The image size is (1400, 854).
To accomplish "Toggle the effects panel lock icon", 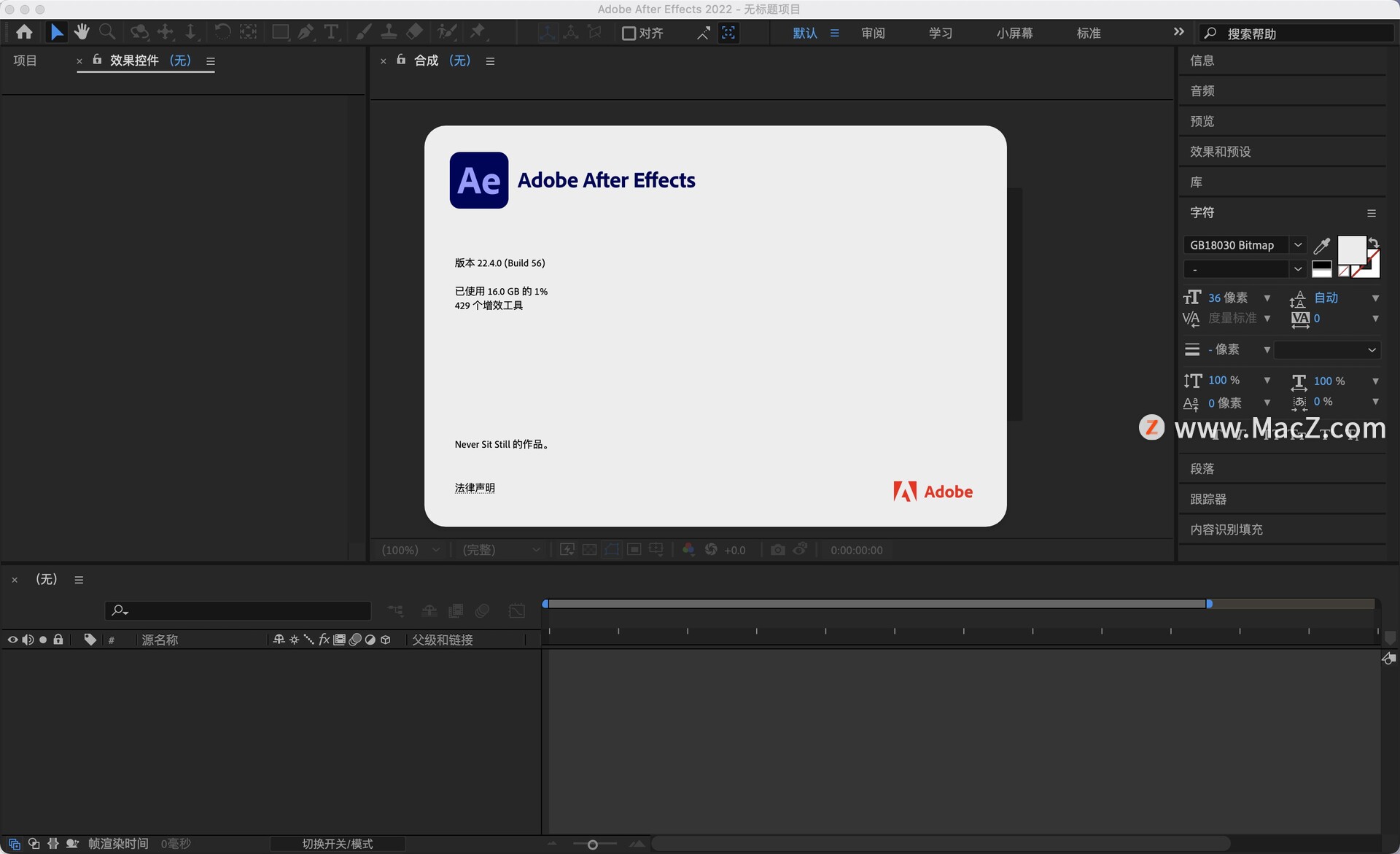I will (x=97, y=60).
